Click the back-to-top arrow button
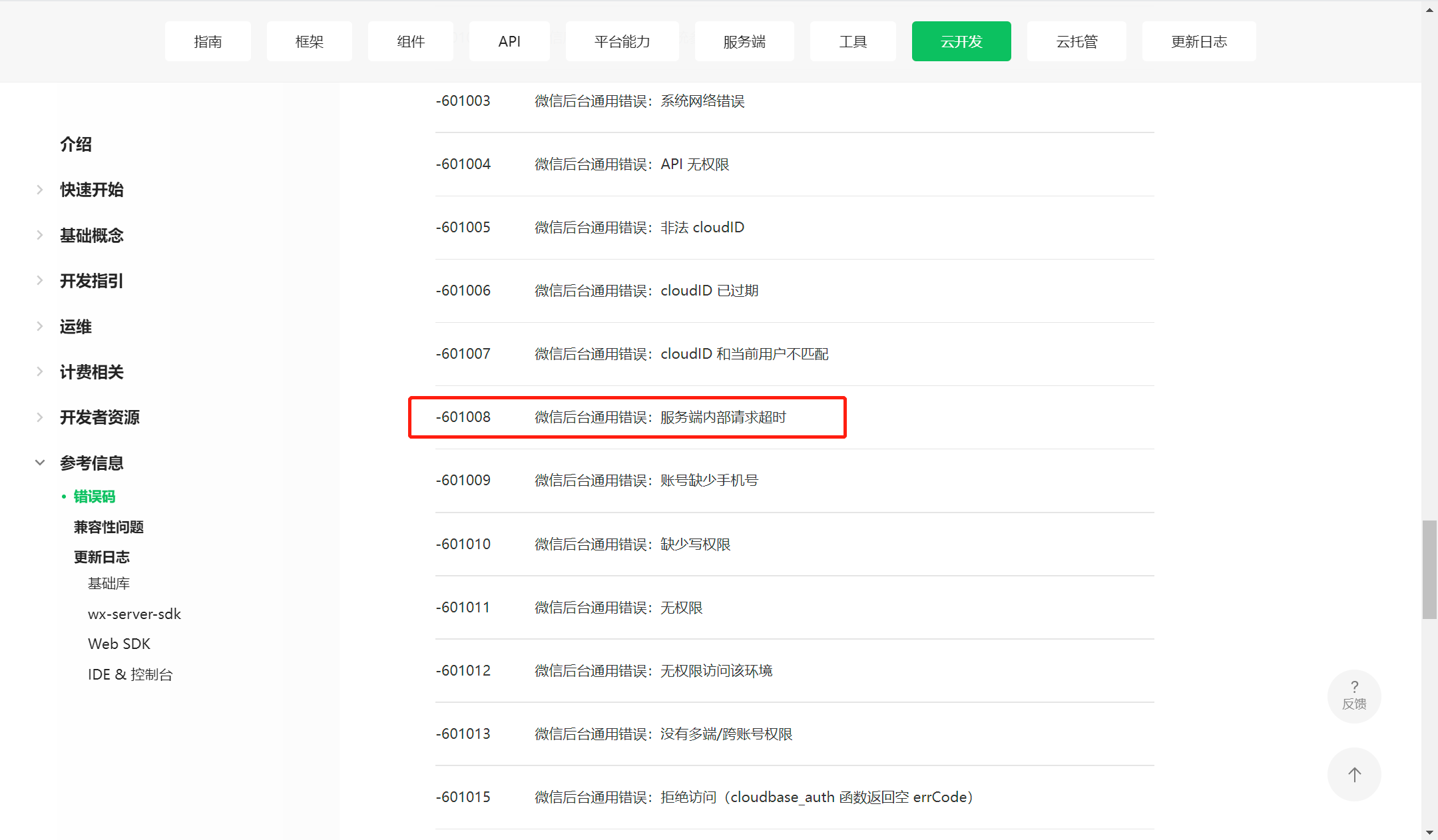The width and height of the screenshot is (1438, 840). coord(1353,774)
